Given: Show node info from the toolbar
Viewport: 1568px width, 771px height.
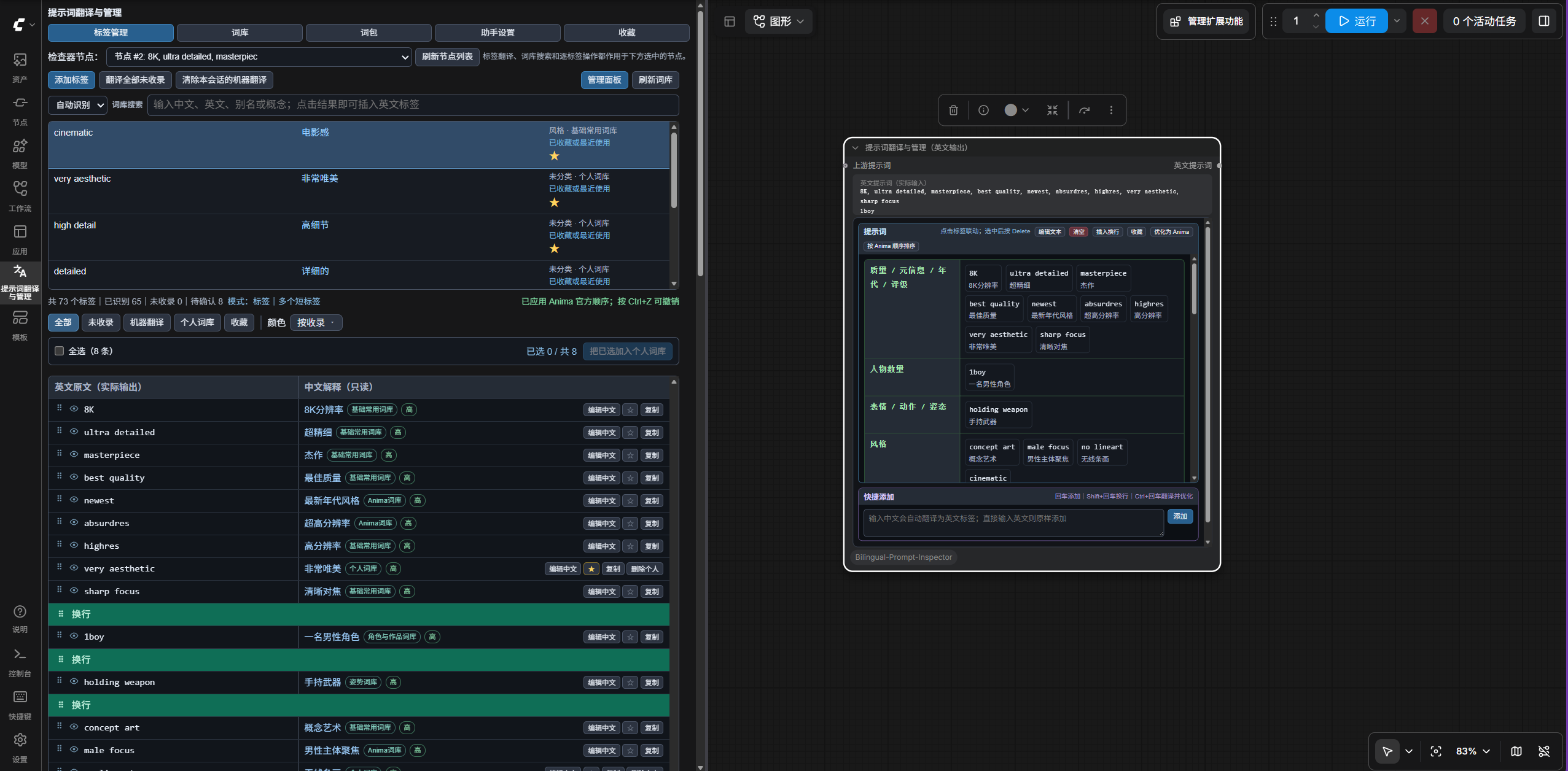Looking at the screenshot, I should tap(983, 110).
